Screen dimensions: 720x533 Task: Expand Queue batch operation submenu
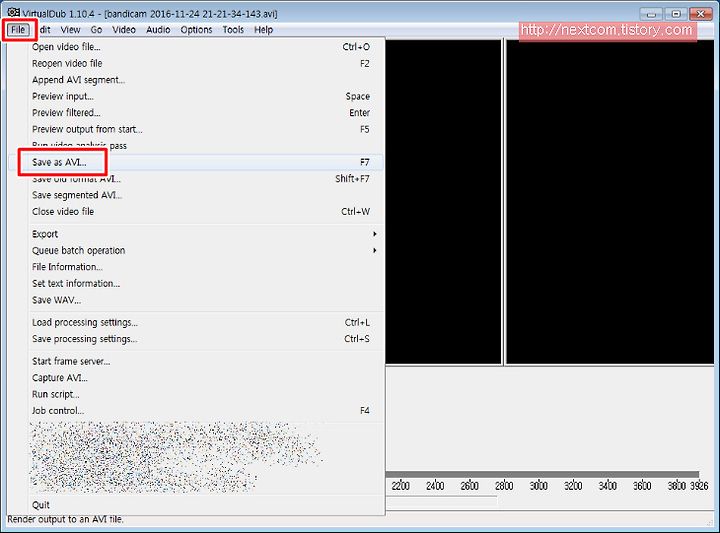point(196,251)
